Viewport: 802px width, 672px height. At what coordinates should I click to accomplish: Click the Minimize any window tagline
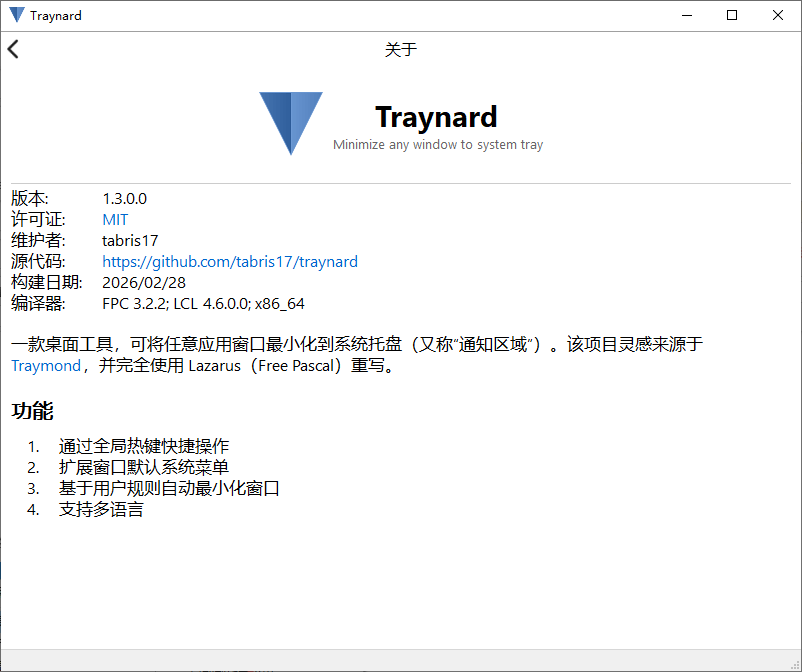click(436, 144)
